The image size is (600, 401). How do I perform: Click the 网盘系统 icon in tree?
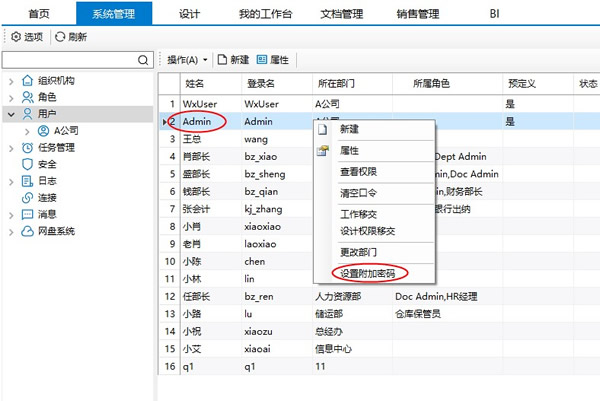pos(27,231)
